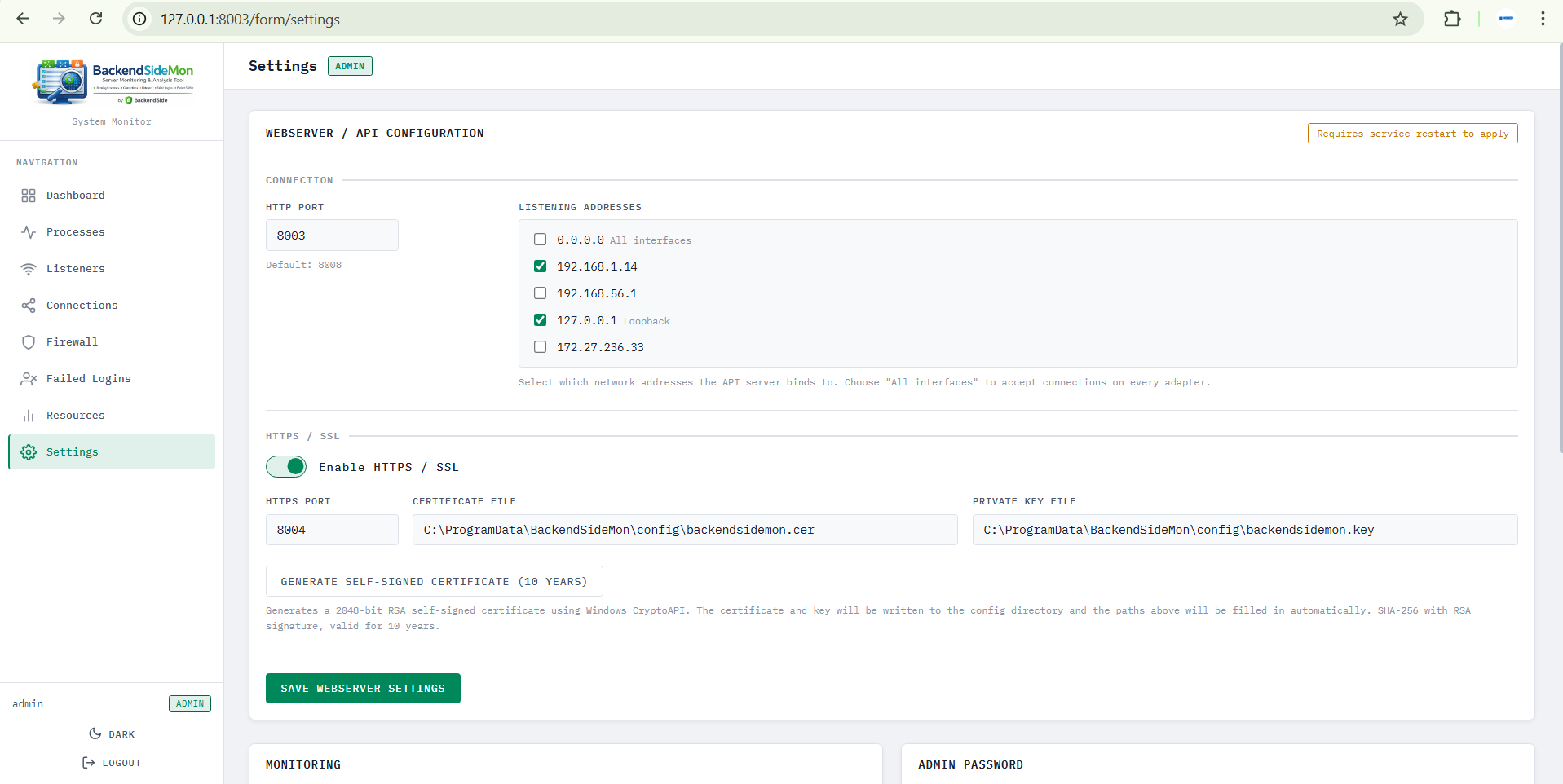Click the Firewall shield icon

coord(29,342)
